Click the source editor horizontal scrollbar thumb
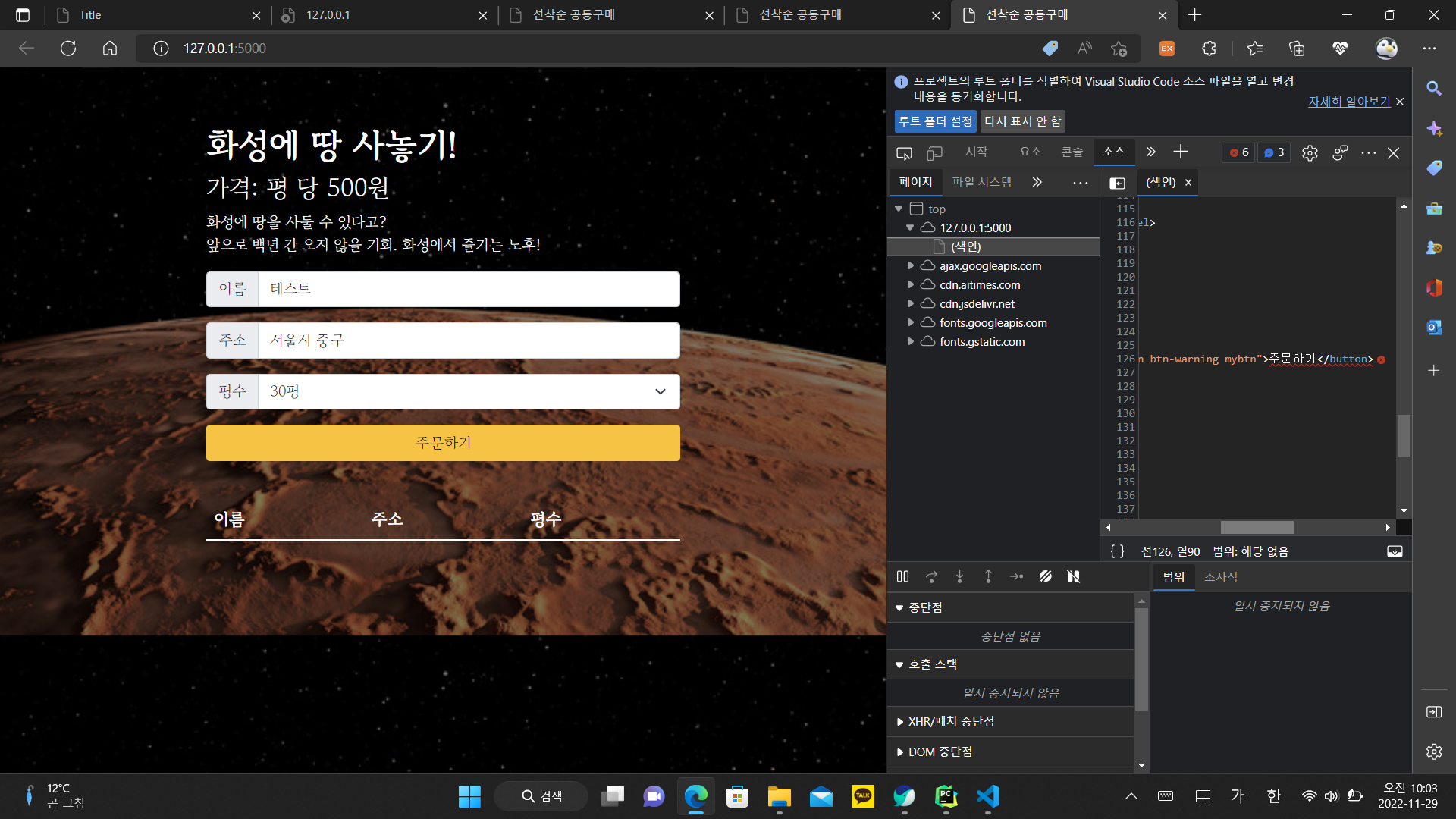Image resolution: width=1456 pixels, height=819 pixels. [x=1257, y=527]
